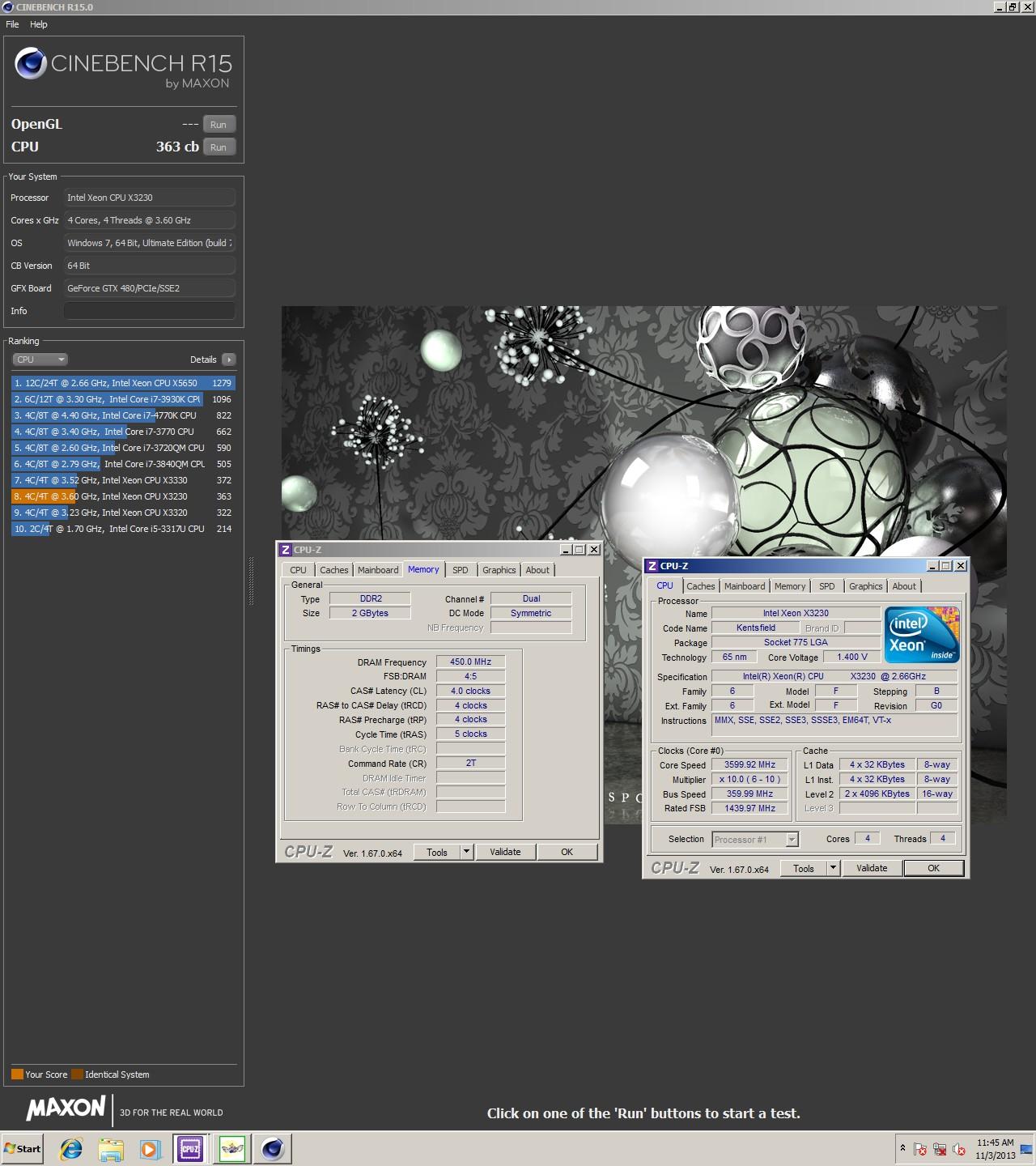Viewport: 1036px width, 1166px height.
Task: Select ranking entry Core i7-4770K 822
Action: point(123,415)
